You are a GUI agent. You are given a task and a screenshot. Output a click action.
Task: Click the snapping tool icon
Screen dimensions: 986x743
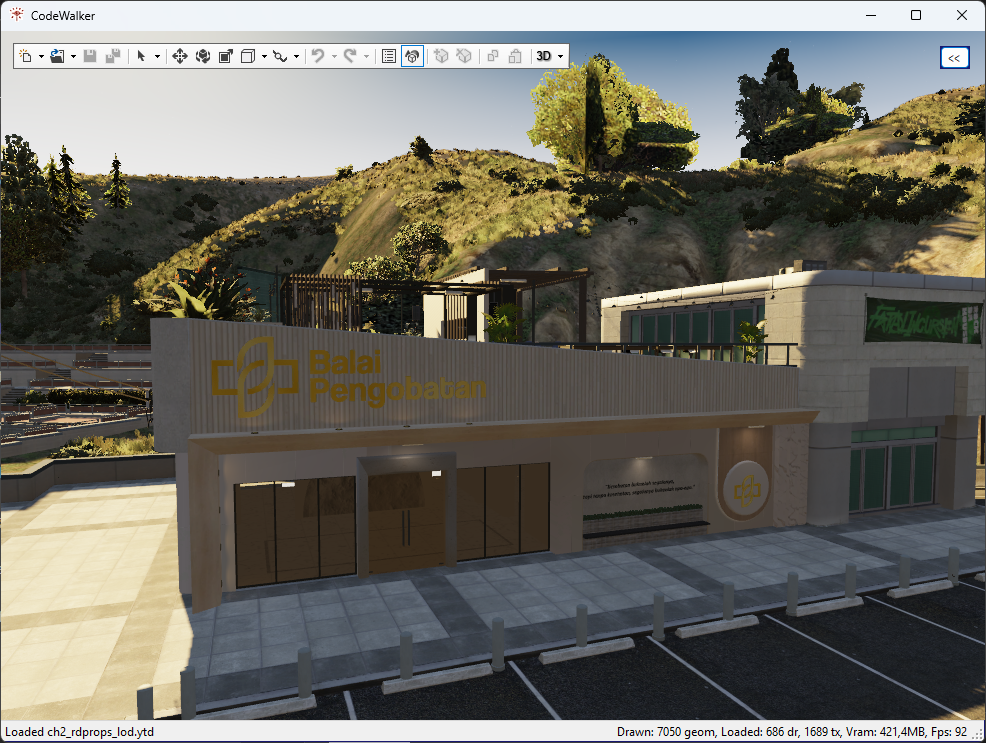[x=280, y=57]
